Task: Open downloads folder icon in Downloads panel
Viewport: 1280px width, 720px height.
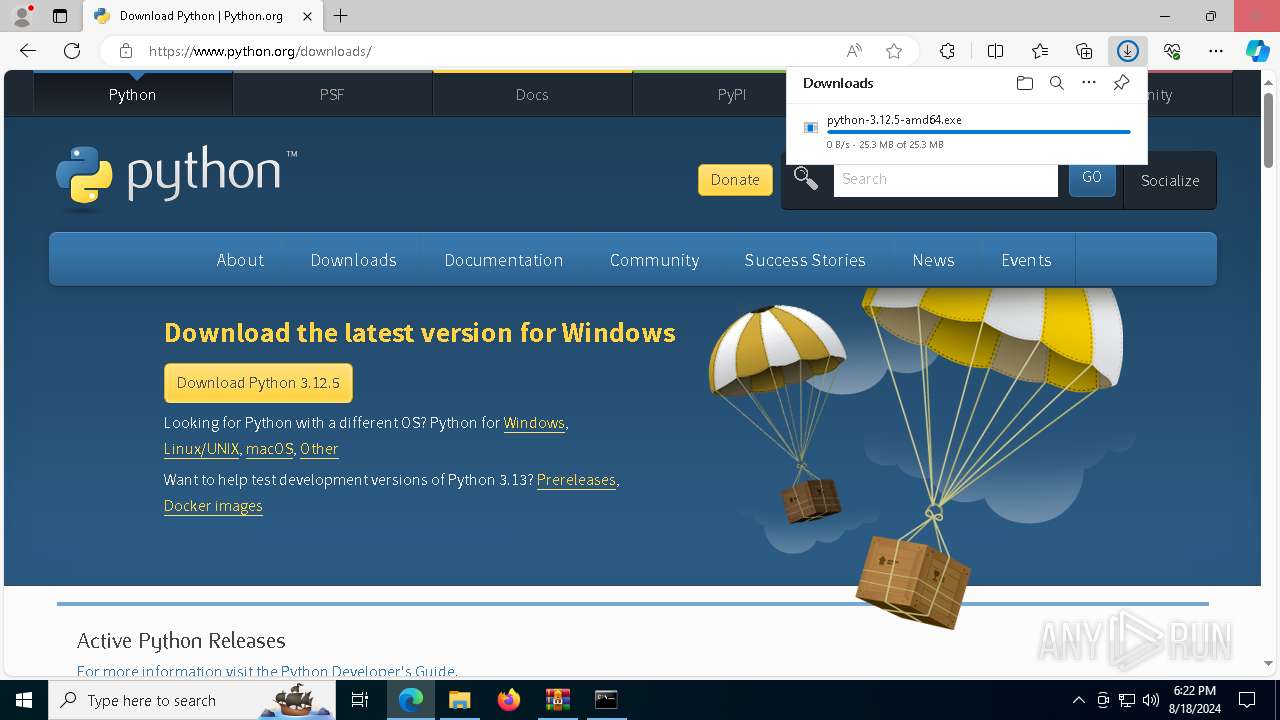Action: click(x=1024, y=83)
